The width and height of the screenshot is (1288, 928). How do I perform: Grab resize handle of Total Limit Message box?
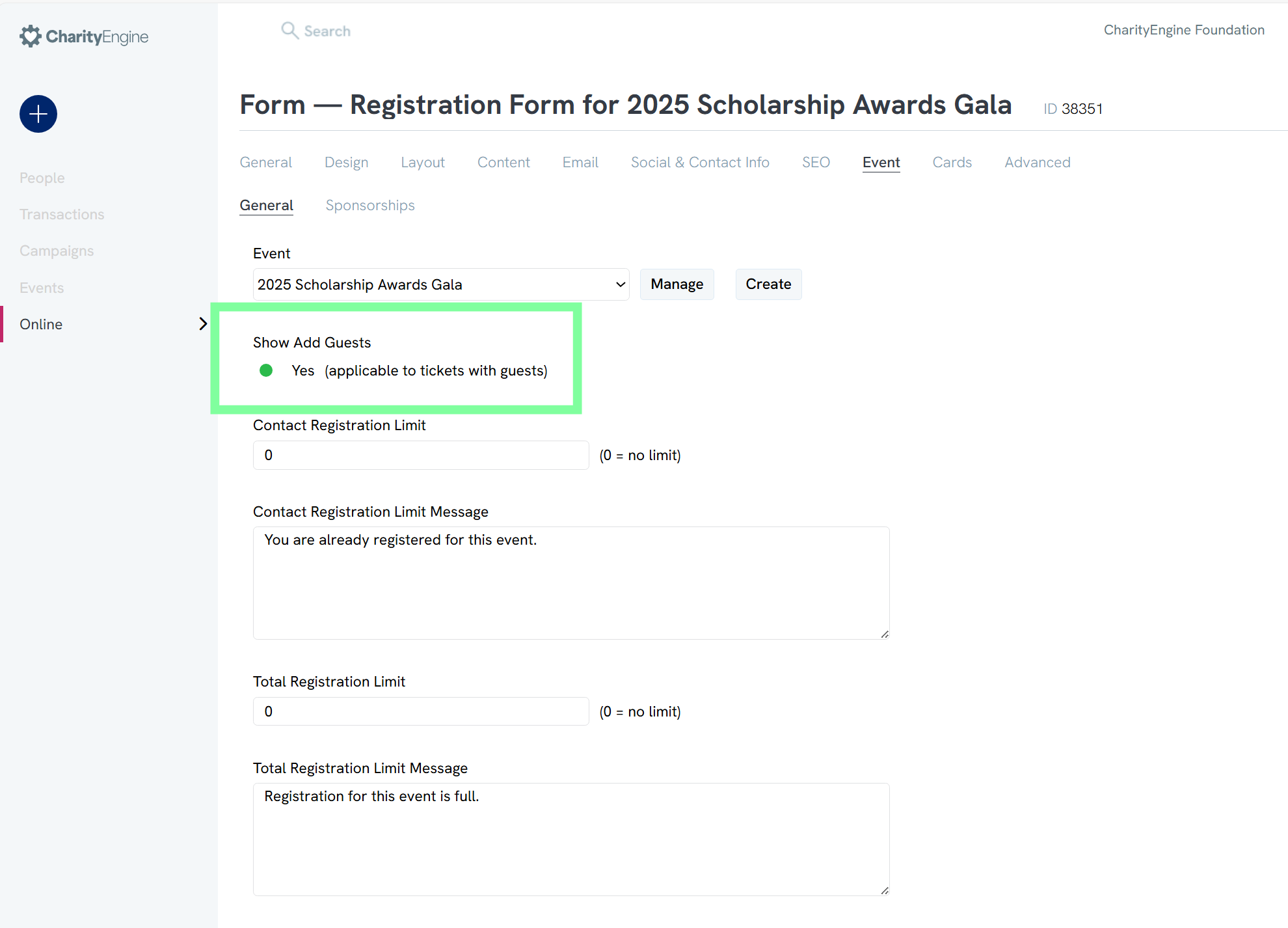[x=885, y=891]
